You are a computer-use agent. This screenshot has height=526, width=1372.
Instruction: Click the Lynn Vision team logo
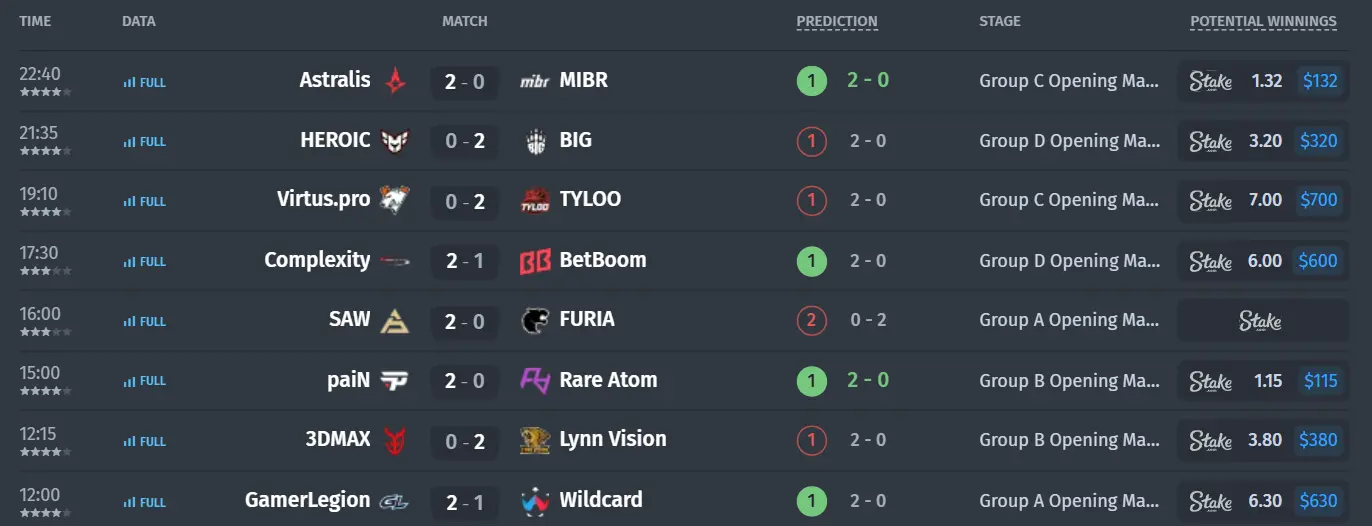click(535, 440)
